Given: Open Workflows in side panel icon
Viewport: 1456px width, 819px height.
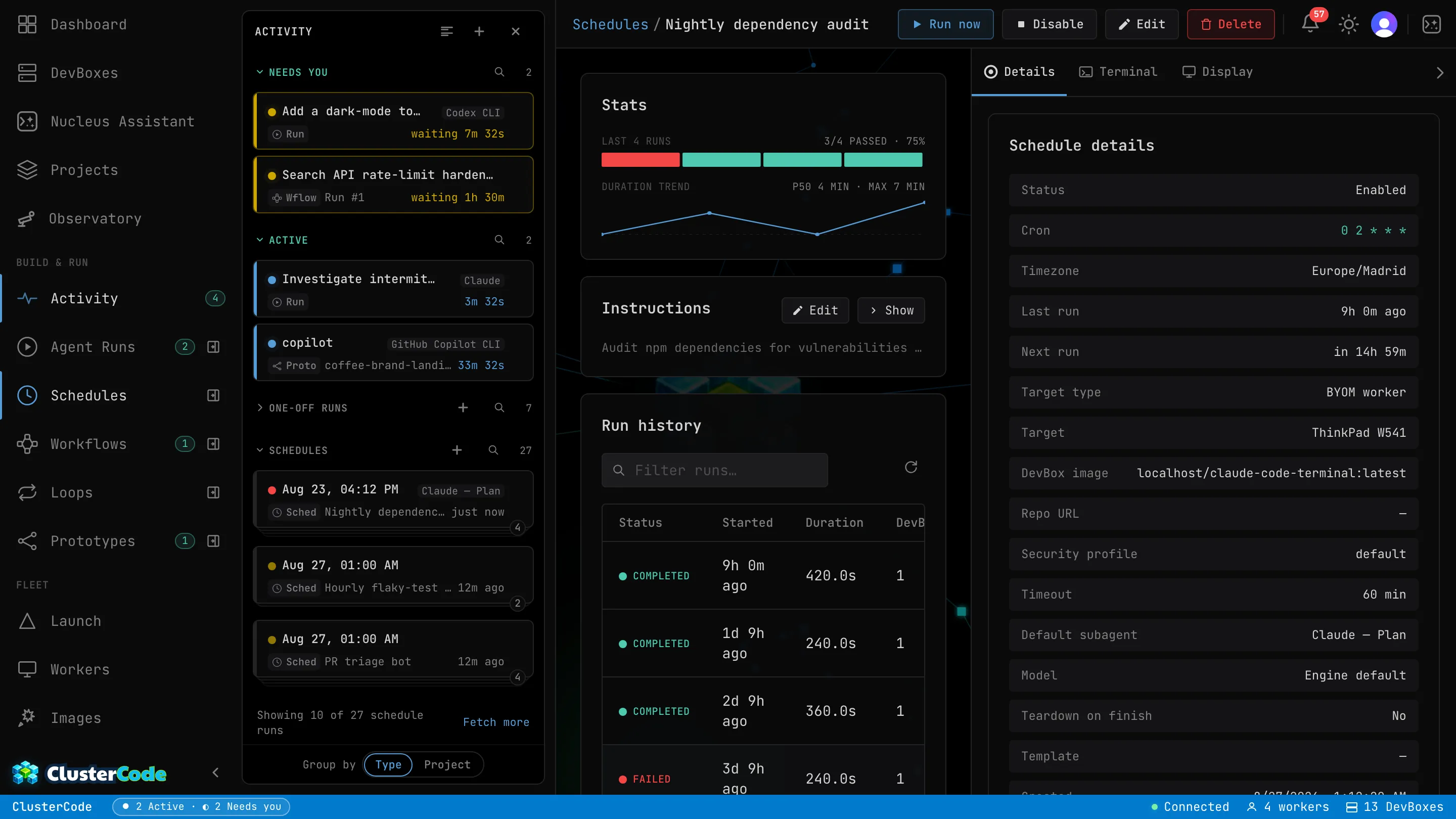Looking at the screenshot, I should (213, 444).
